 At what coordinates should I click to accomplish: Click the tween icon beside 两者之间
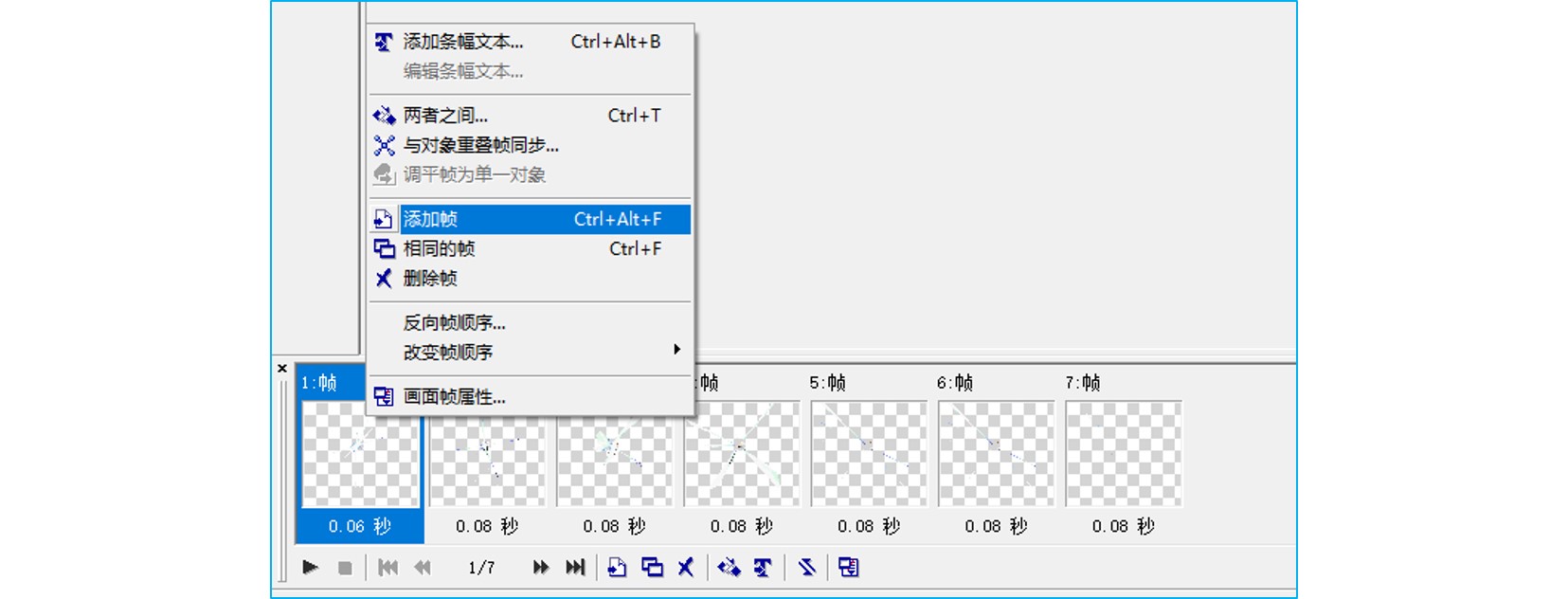[384, 116]
